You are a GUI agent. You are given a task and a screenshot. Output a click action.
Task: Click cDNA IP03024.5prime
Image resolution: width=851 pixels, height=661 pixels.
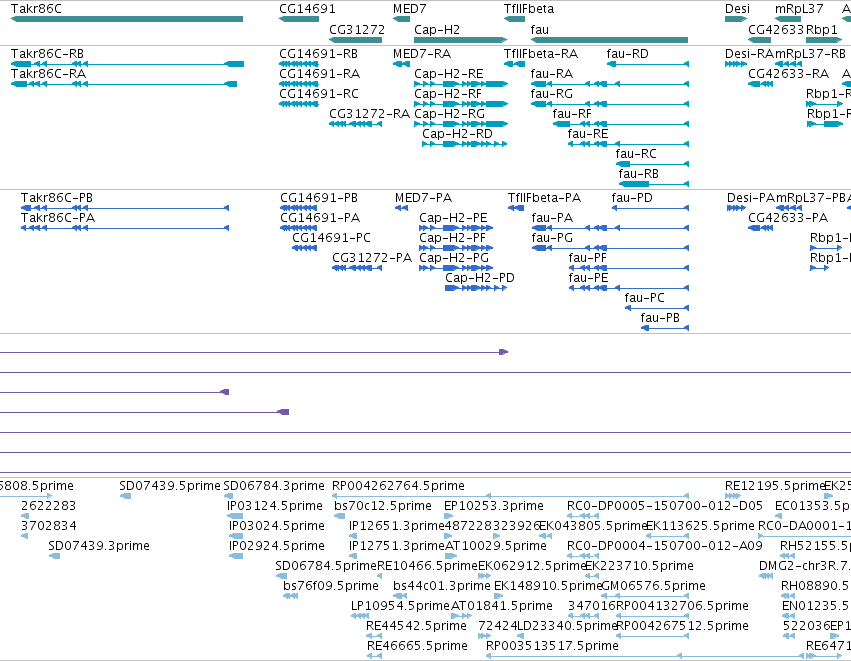[x=277, y=526]
